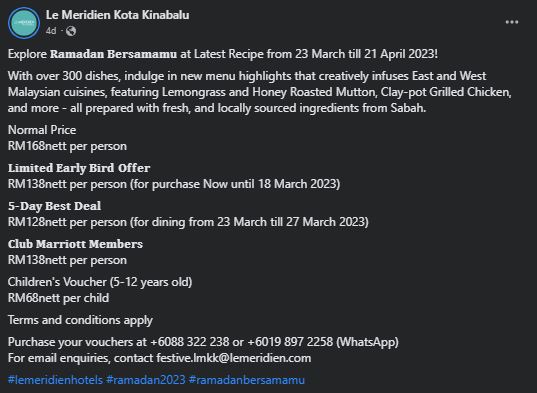This screenshot has height=393, width=537.
Task: Click the public audience globe icon
Action: [71, 31]
